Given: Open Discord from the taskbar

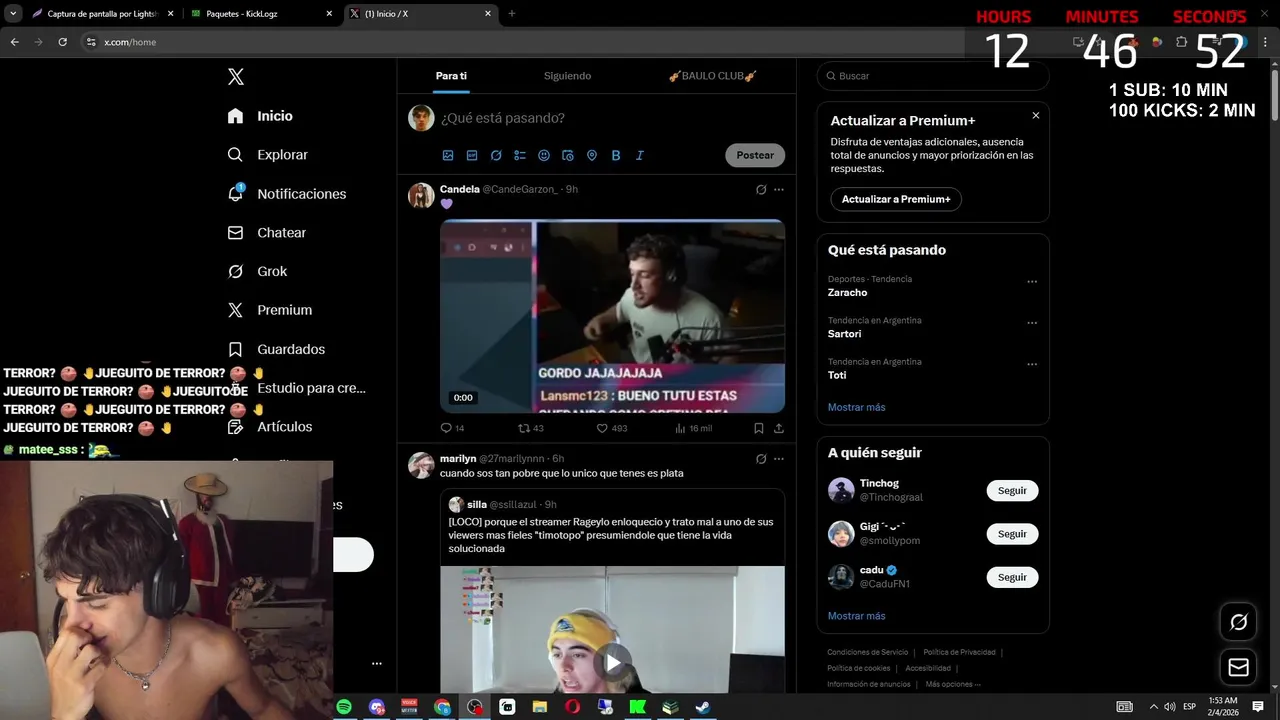Looking at the screenshot, I should pyautogui.click(x=376, y=707).
